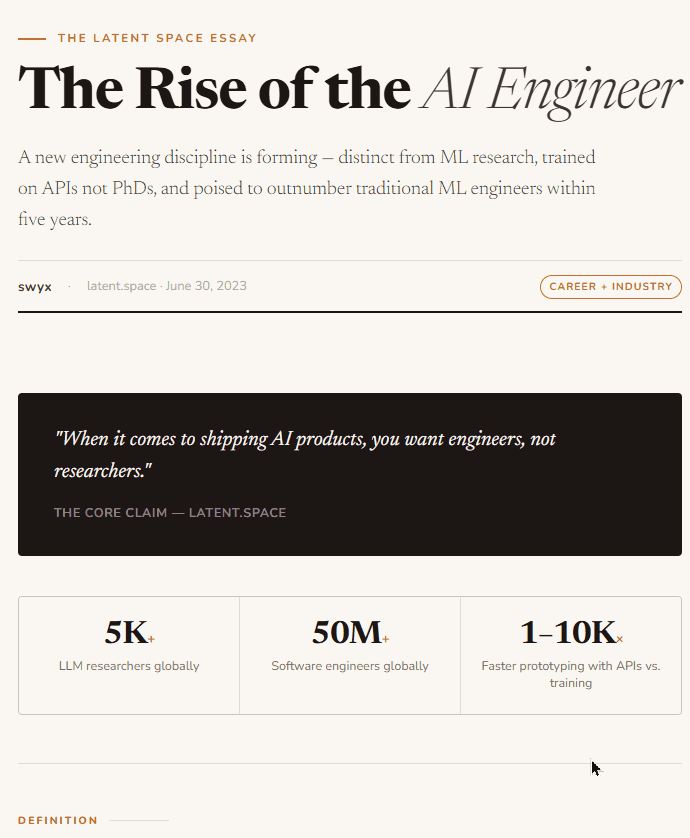Click the orange dash before the kicker
Image resolution: width=690 pixels, height=838 pixels.
click(32, 38)
